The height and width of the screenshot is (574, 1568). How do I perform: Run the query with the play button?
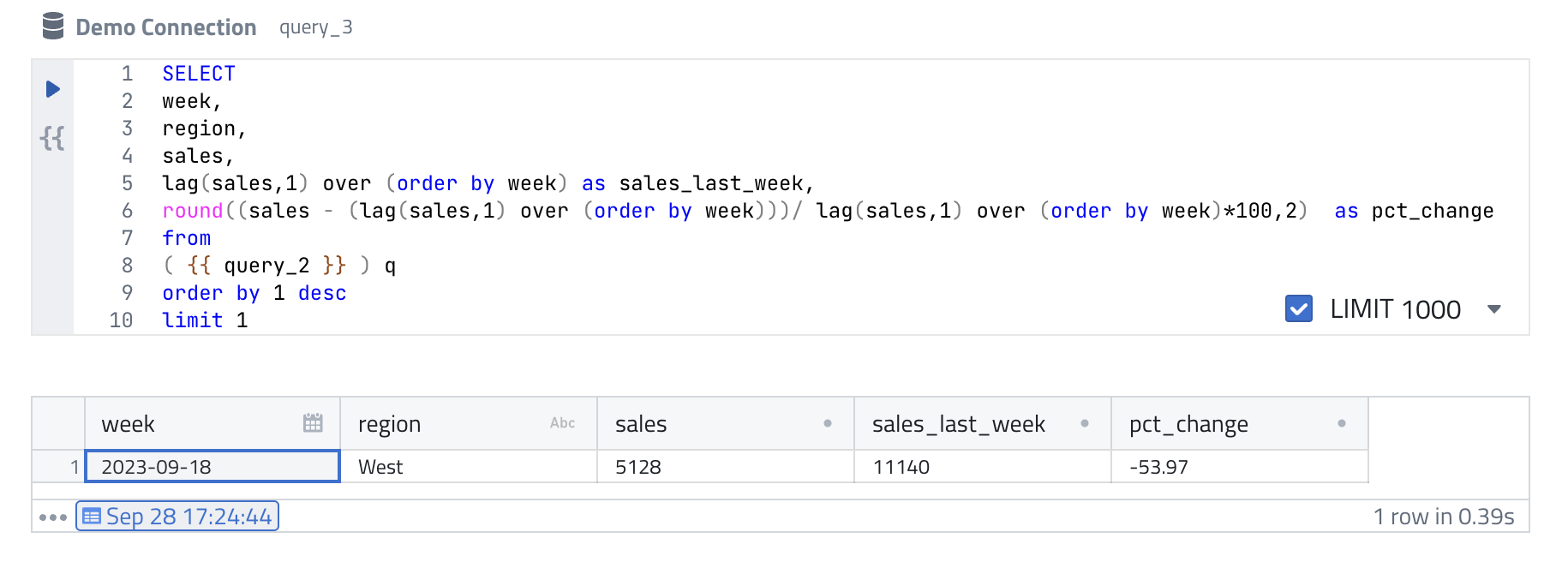point(52,89)
